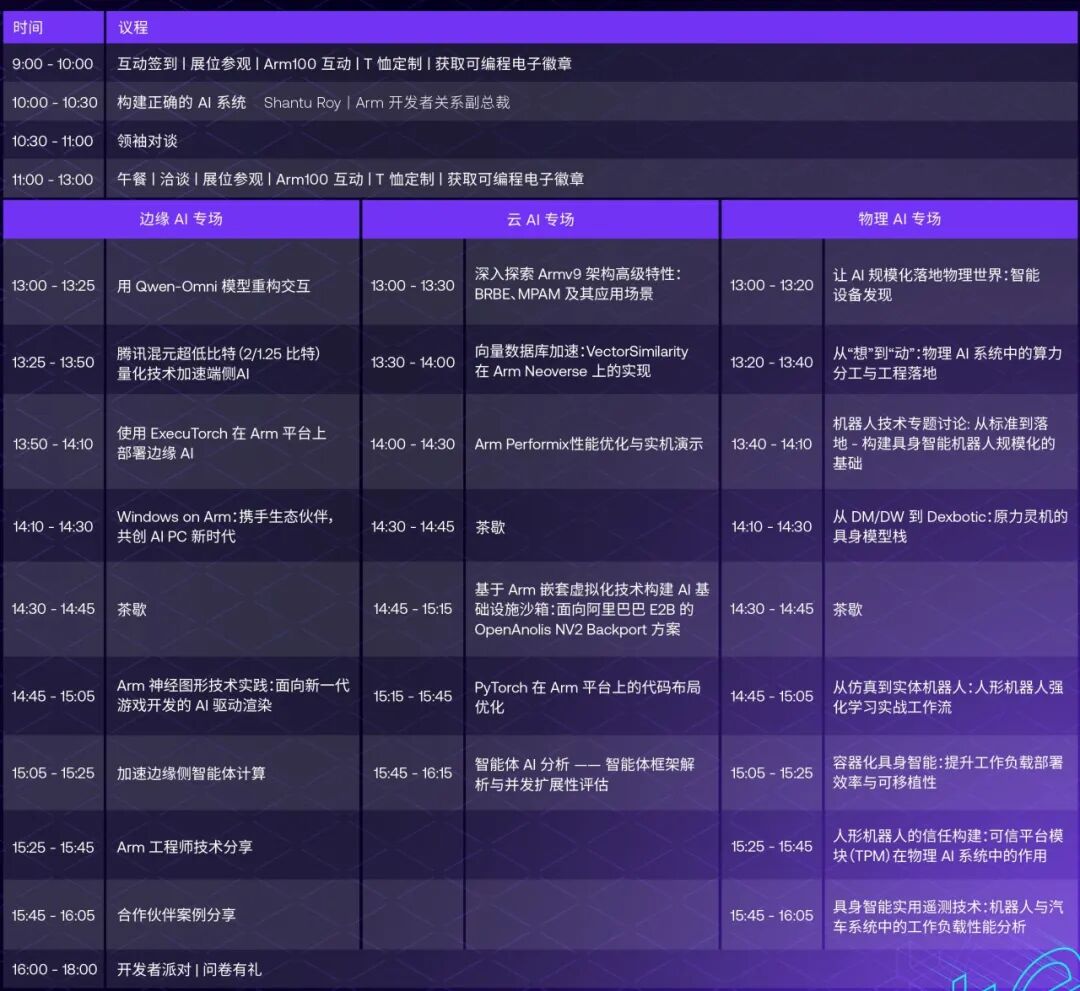Click 深入探索 Armv9 架构高级特性 session
Image resolution: width=1080 pixels, height=991 pixels.
click(x=577, y=284)
